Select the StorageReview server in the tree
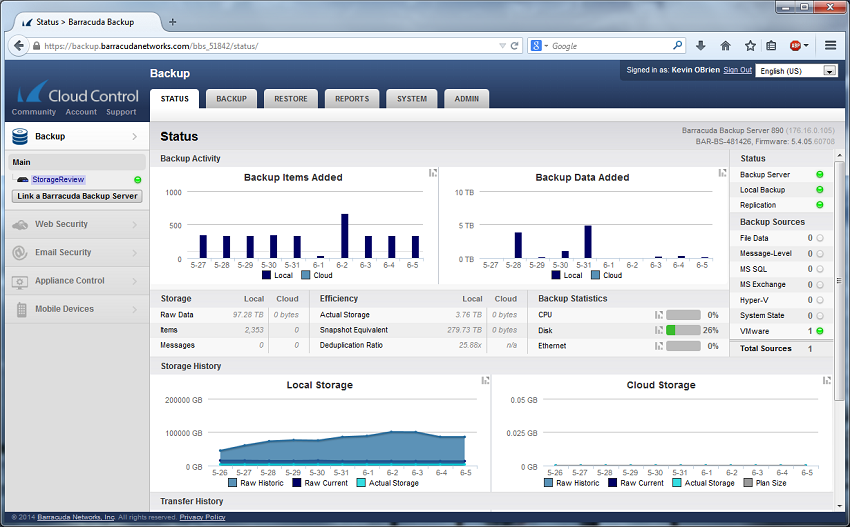 [58, 179]
